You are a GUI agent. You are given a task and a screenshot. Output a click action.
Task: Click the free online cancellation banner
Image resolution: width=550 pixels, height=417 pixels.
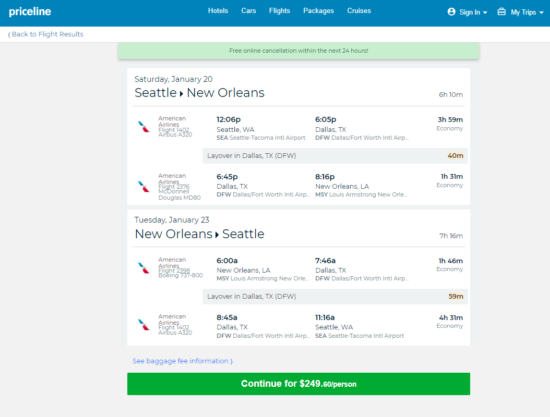point(299,51)
